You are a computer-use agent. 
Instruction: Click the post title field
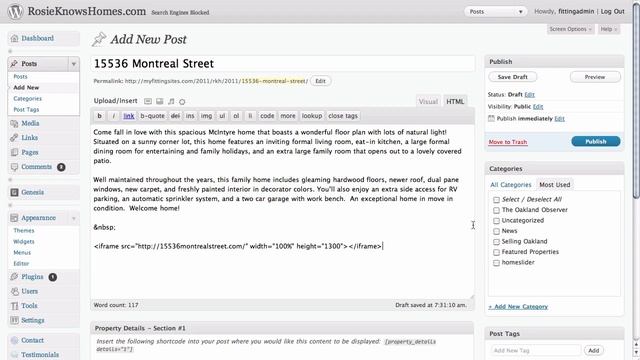(x=283, y=64)
